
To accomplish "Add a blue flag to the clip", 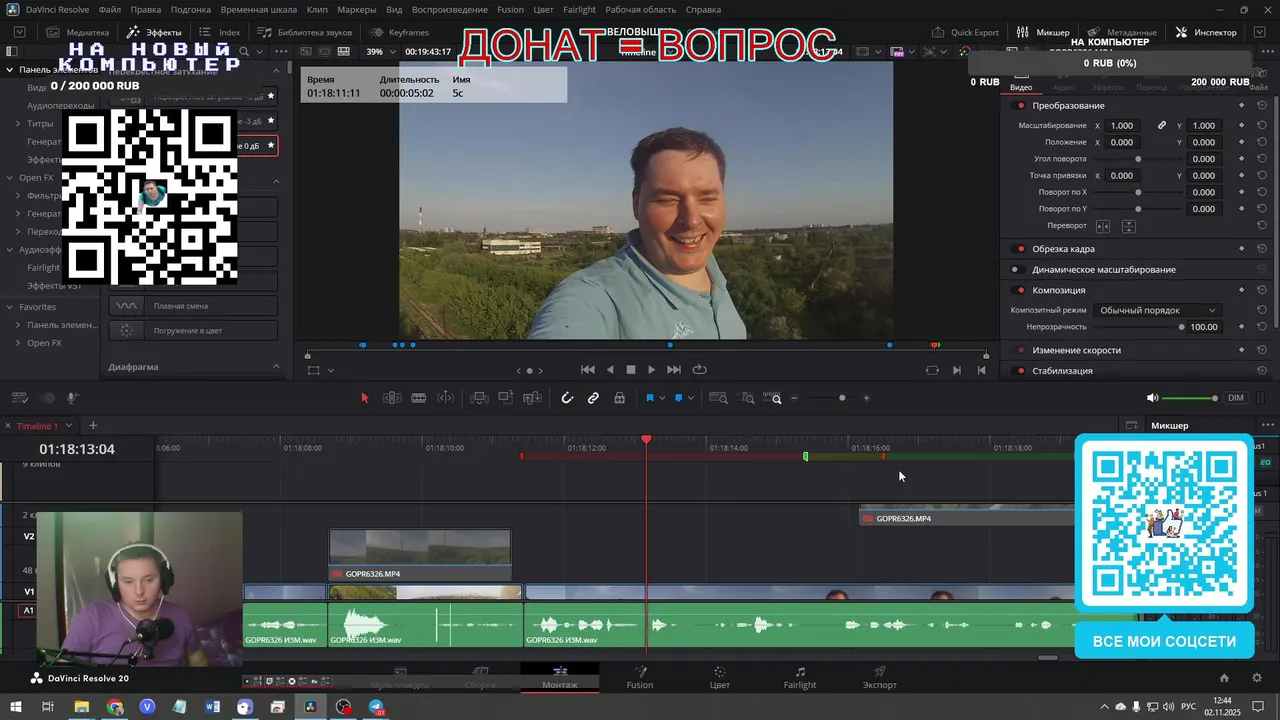I will pos(649,398).
